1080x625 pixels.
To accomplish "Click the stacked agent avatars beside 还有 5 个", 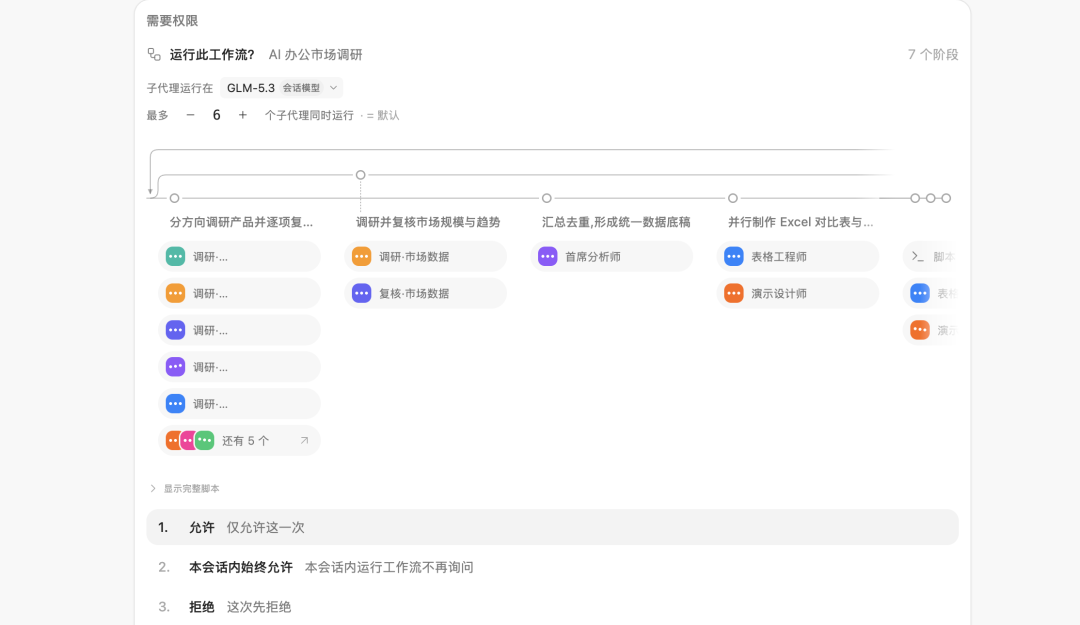I will [190, 440].
